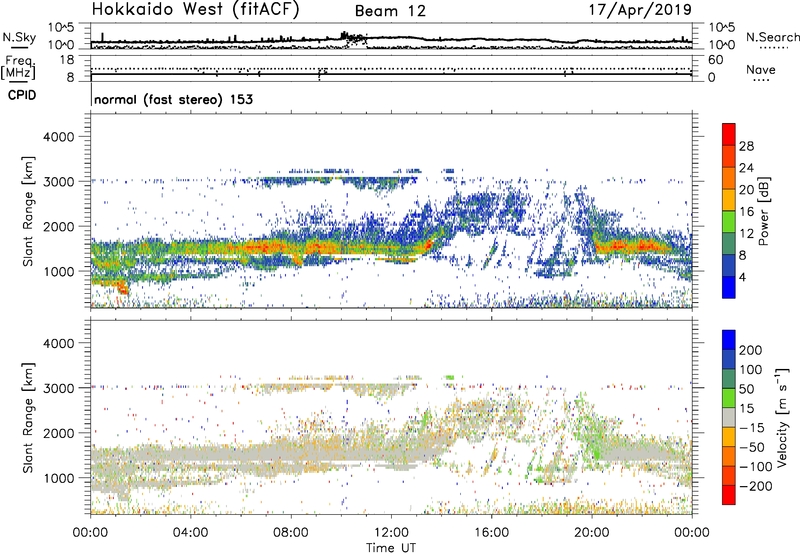Click the green velocity patch near 14:20 at 3200 km
Viewport: 800px width, 554px height.
click(449, 377)
